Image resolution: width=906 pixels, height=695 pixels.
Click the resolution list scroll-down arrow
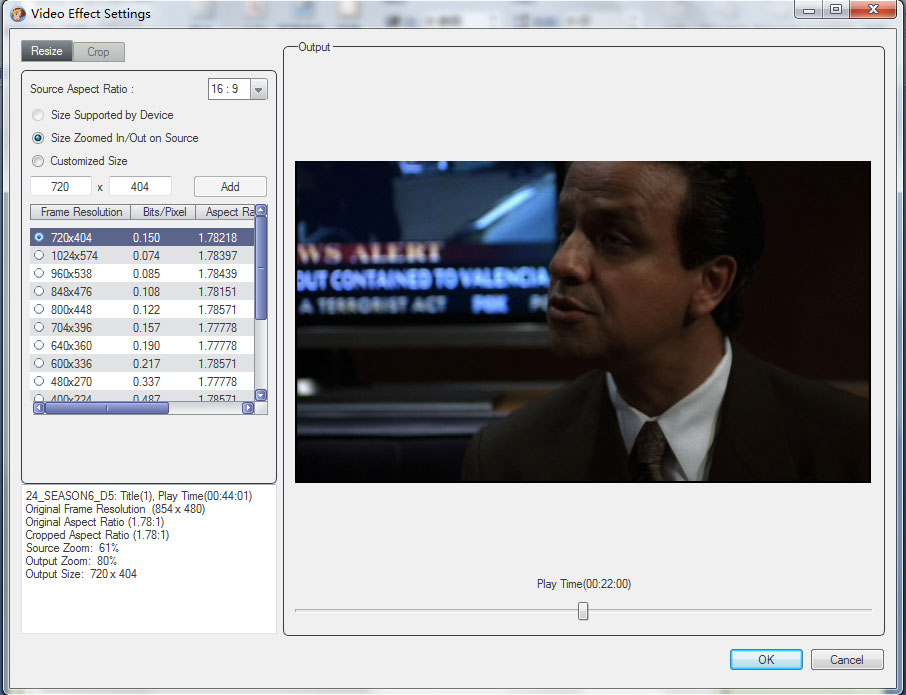pos(261,395)
